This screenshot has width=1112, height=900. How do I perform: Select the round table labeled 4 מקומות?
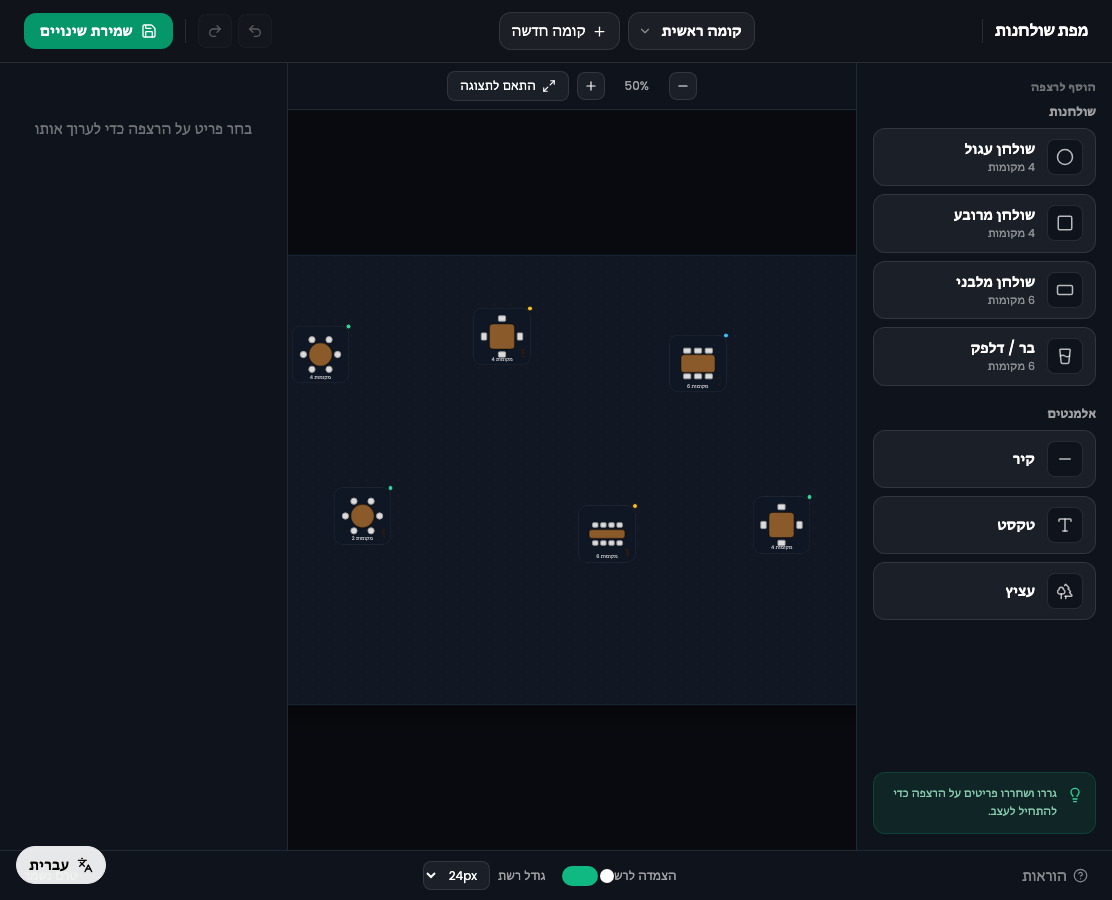pyautogui.click(x=321, y=355)
